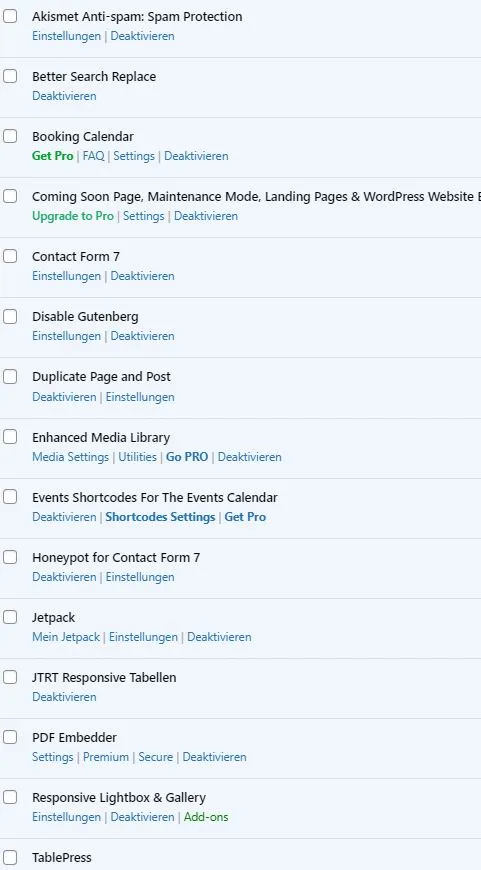
Task: Open Akismet Einstellungen link
Action: (67, 36)
